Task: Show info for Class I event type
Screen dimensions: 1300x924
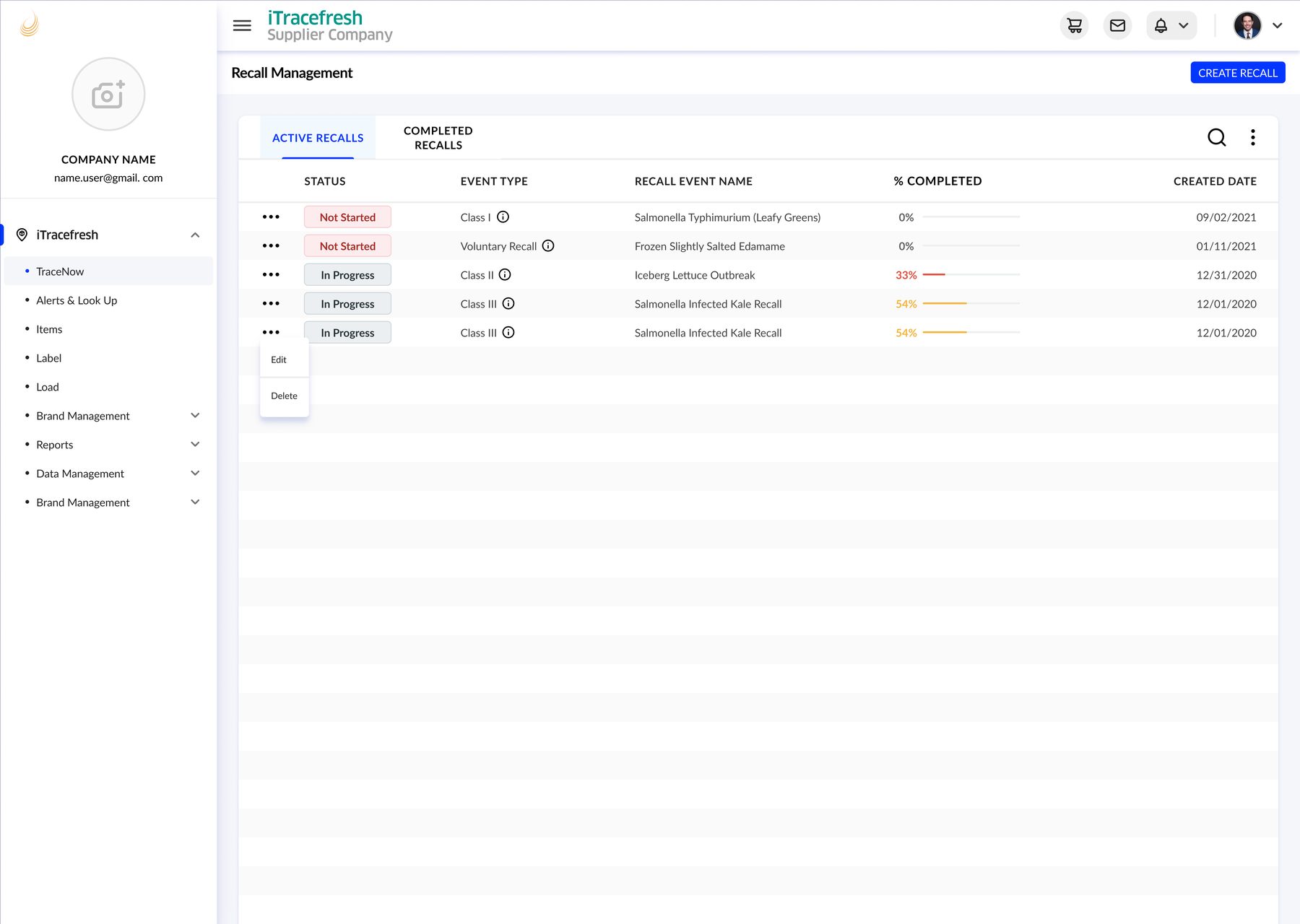Action: (503, 217)
